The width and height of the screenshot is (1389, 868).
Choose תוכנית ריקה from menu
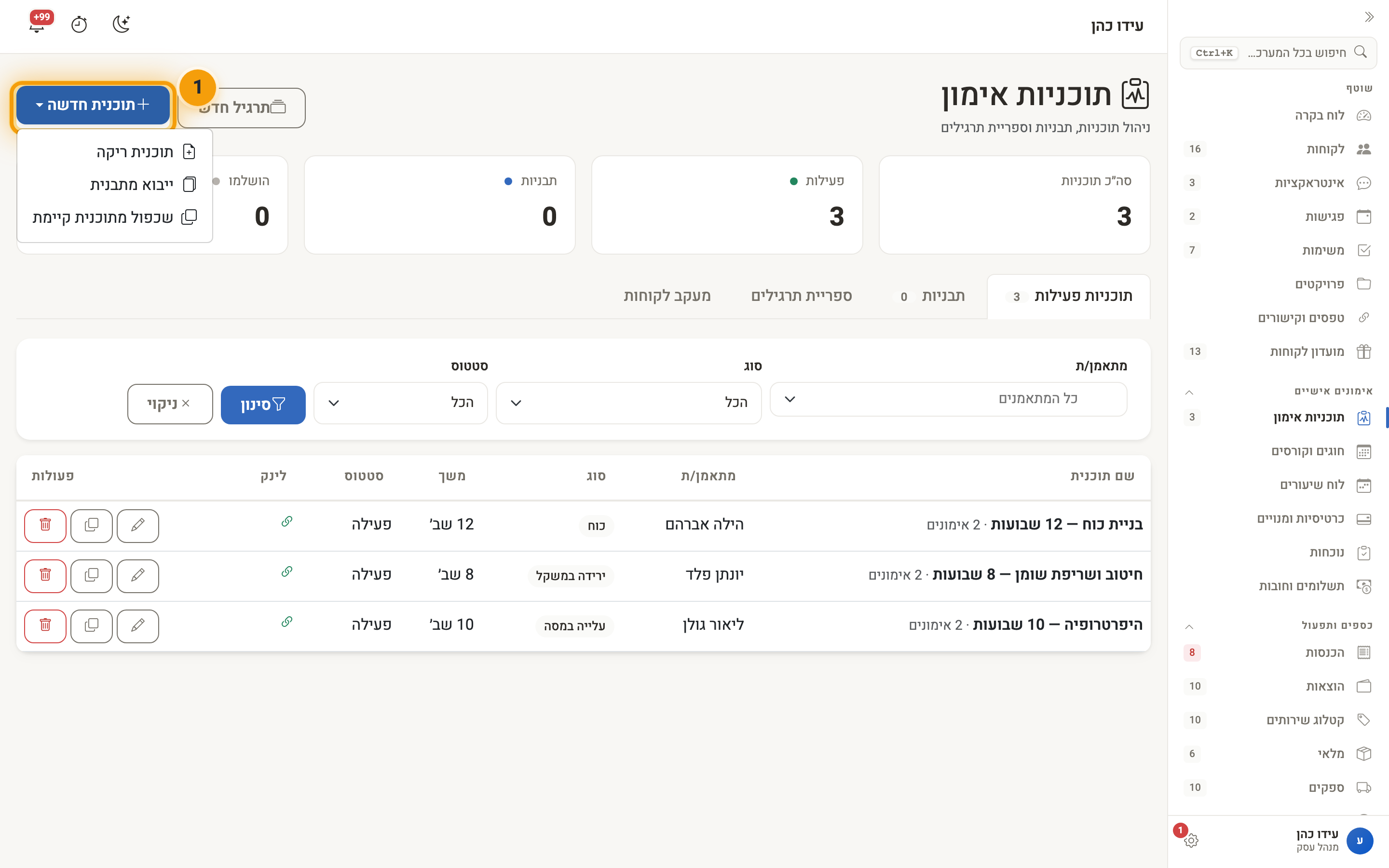(x=115, y=152)
